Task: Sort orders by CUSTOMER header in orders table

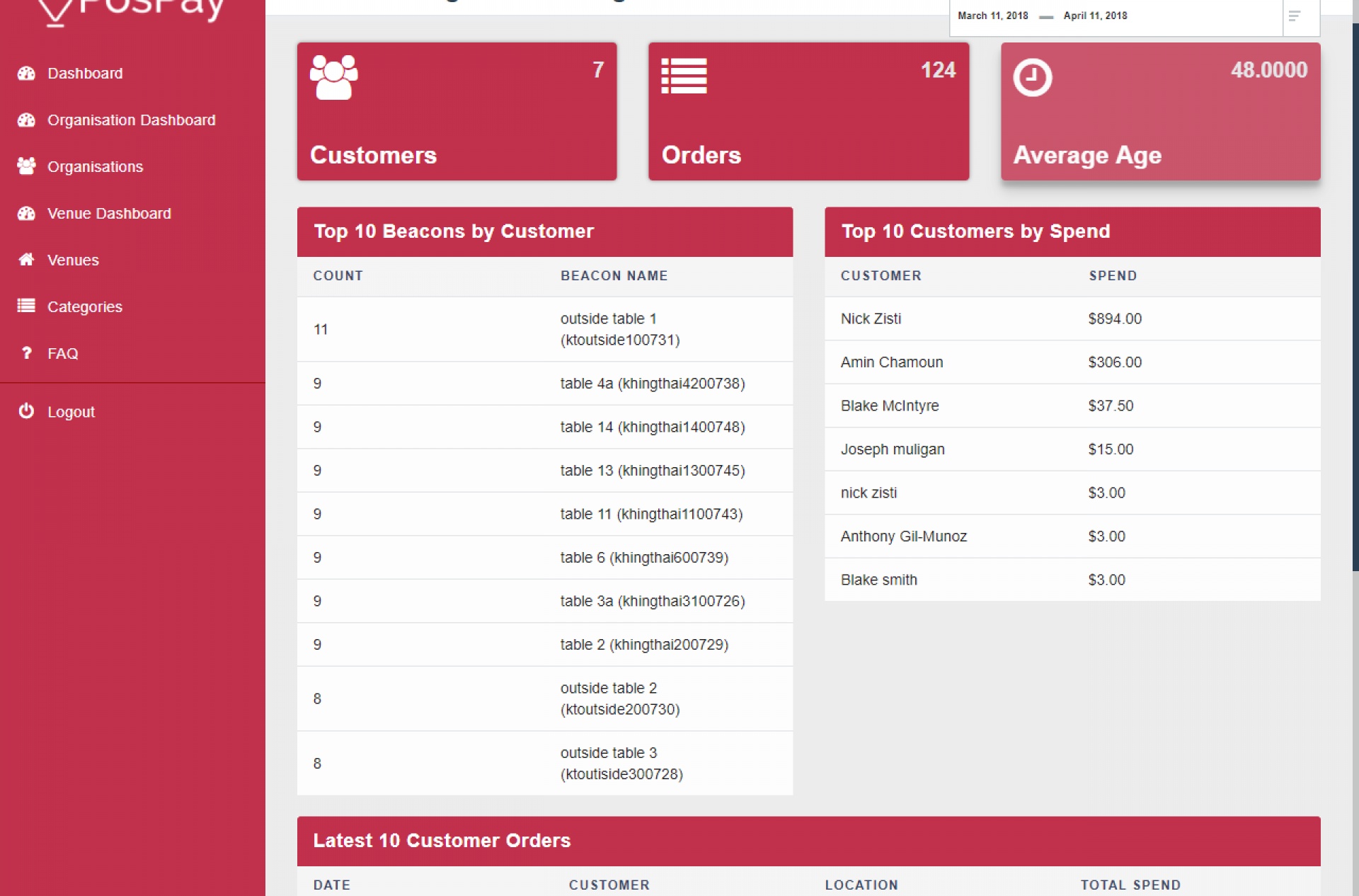Action: (609, 885)
